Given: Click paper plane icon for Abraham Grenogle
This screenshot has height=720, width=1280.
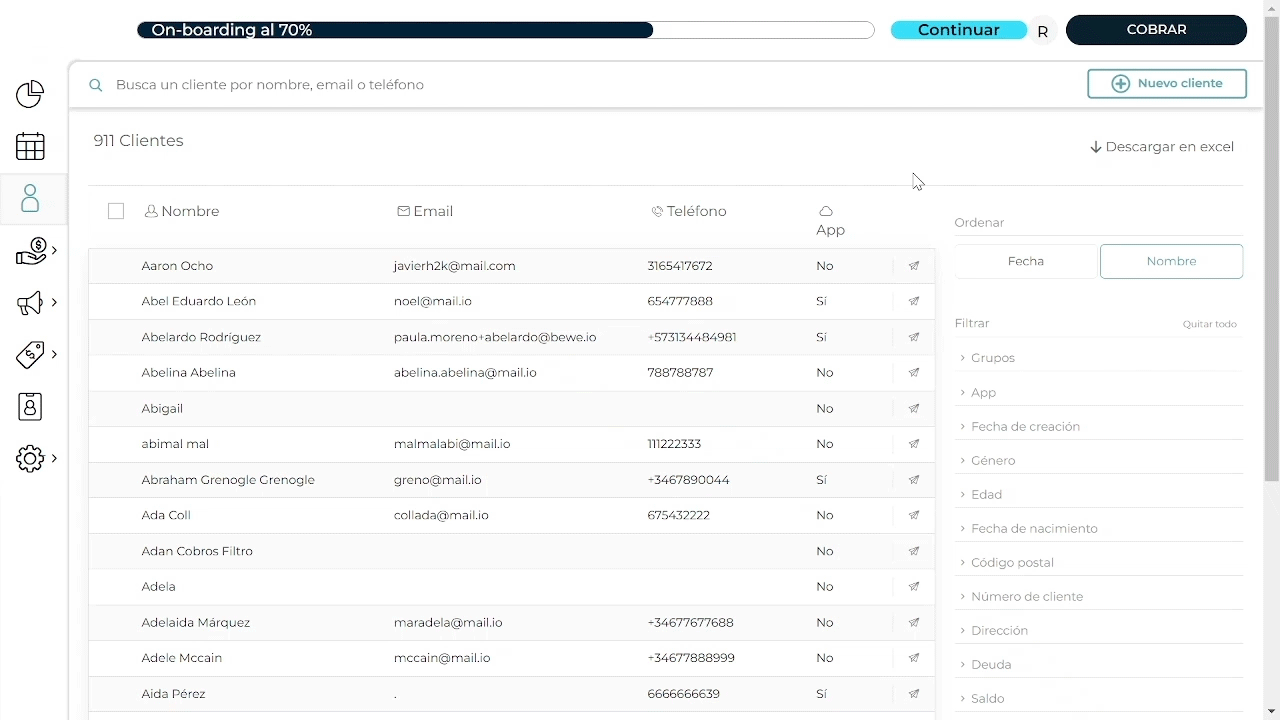Looking at the screenshot, I should 914,480.
